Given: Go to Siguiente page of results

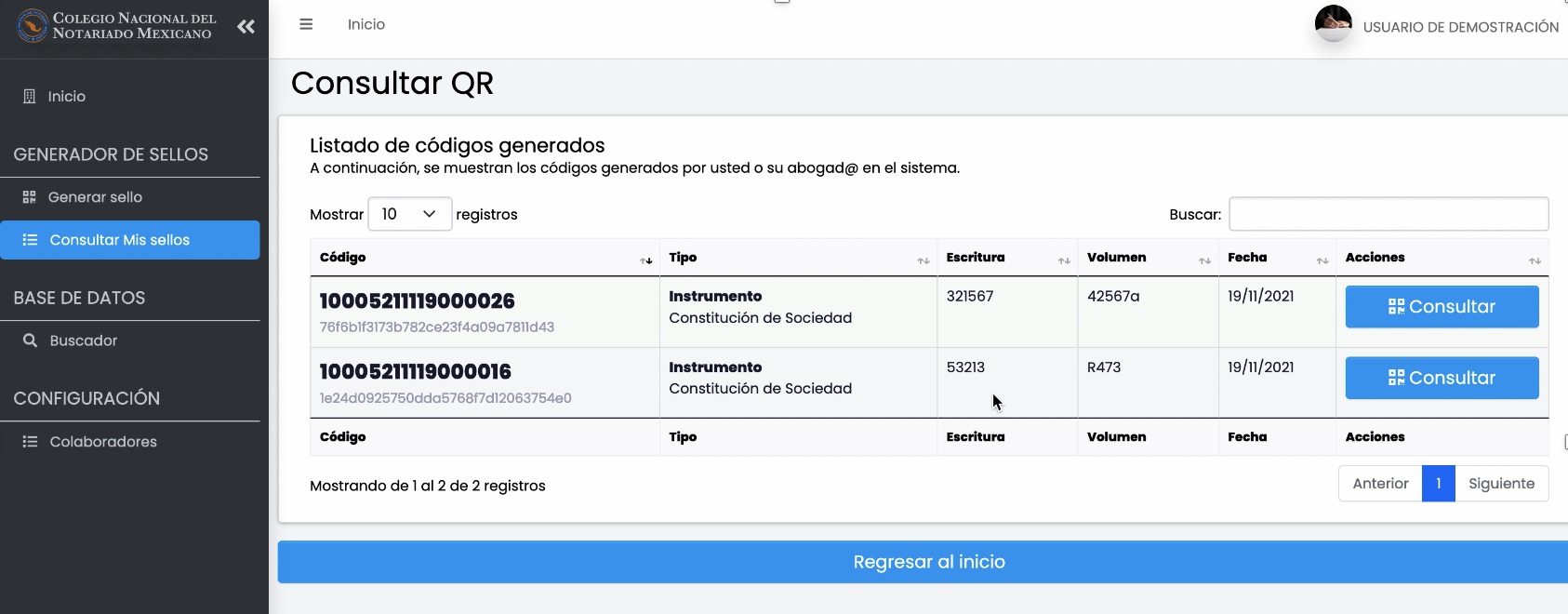Looking at the screenshot, I should coord(1501,484).
